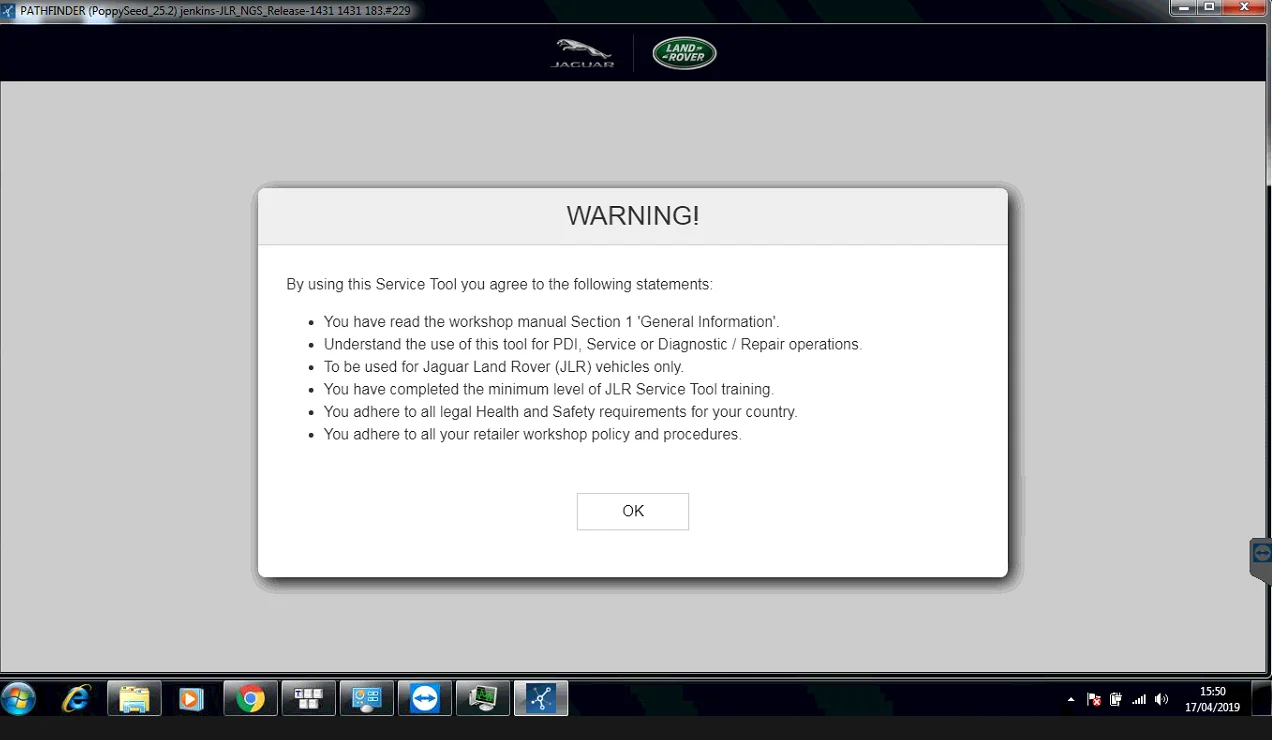Select the active Pathfinder taskbar button
1272x740 pixels.
click(x=541, y=698)
